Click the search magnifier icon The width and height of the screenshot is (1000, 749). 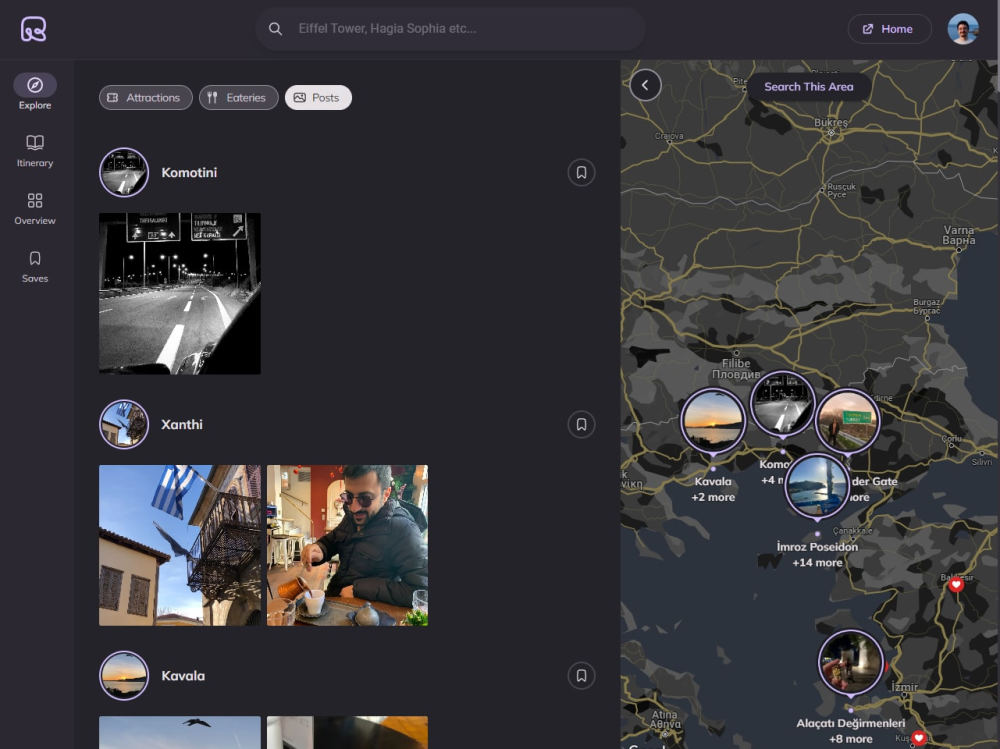(x=275, y=29)
